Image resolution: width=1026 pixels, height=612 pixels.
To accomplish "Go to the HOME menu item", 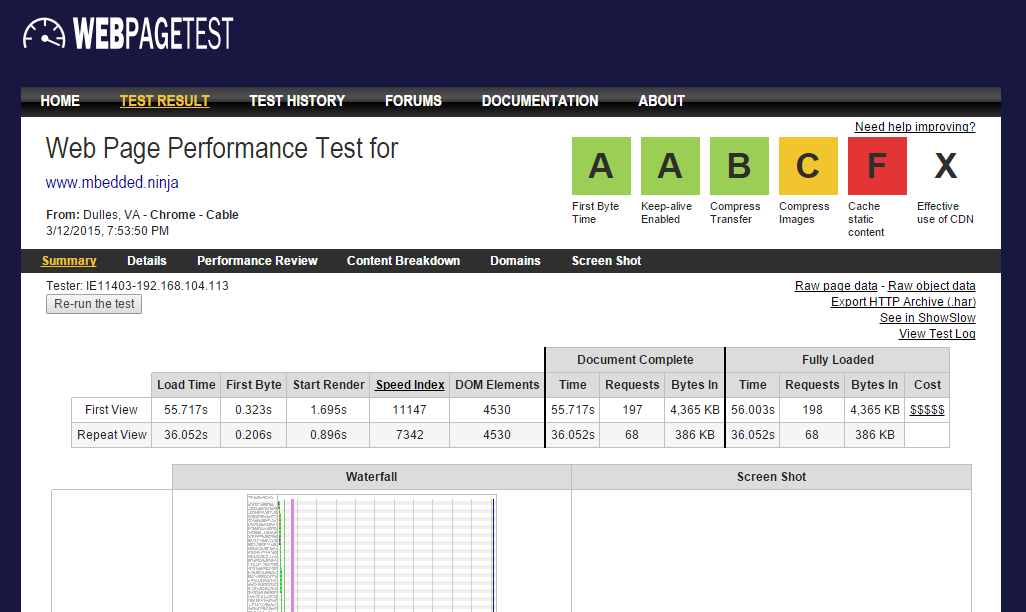I will 60,101.
